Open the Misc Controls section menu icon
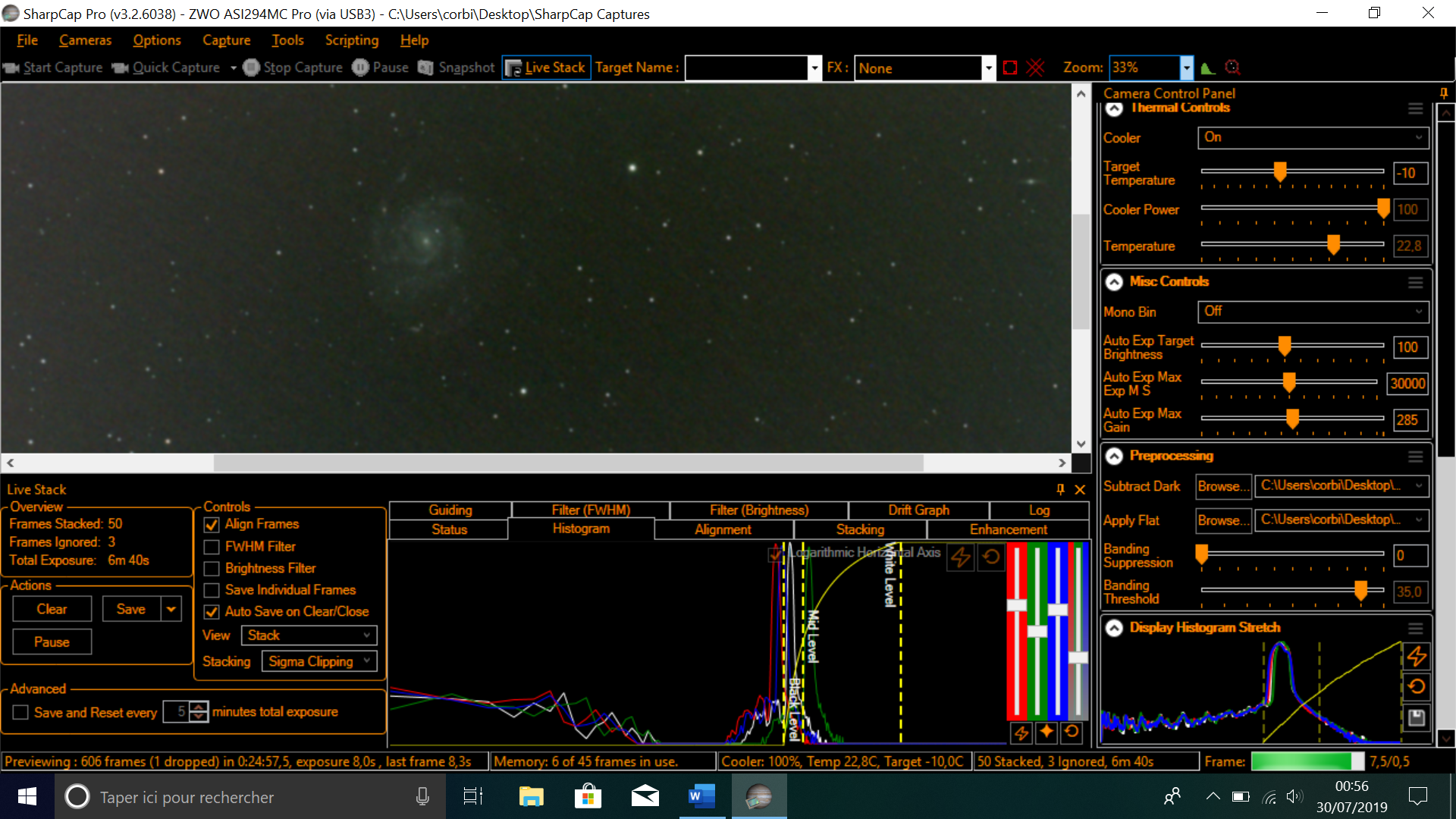 click(x=1415, y=282)
